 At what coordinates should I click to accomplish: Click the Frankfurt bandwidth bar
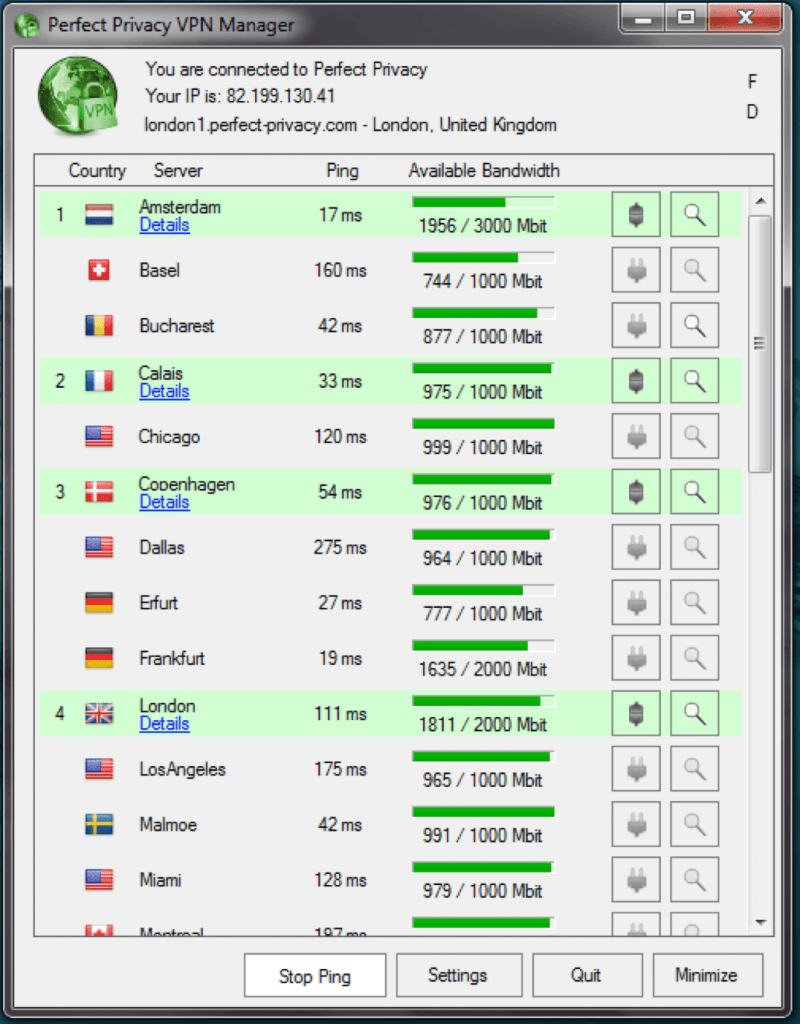483,646
